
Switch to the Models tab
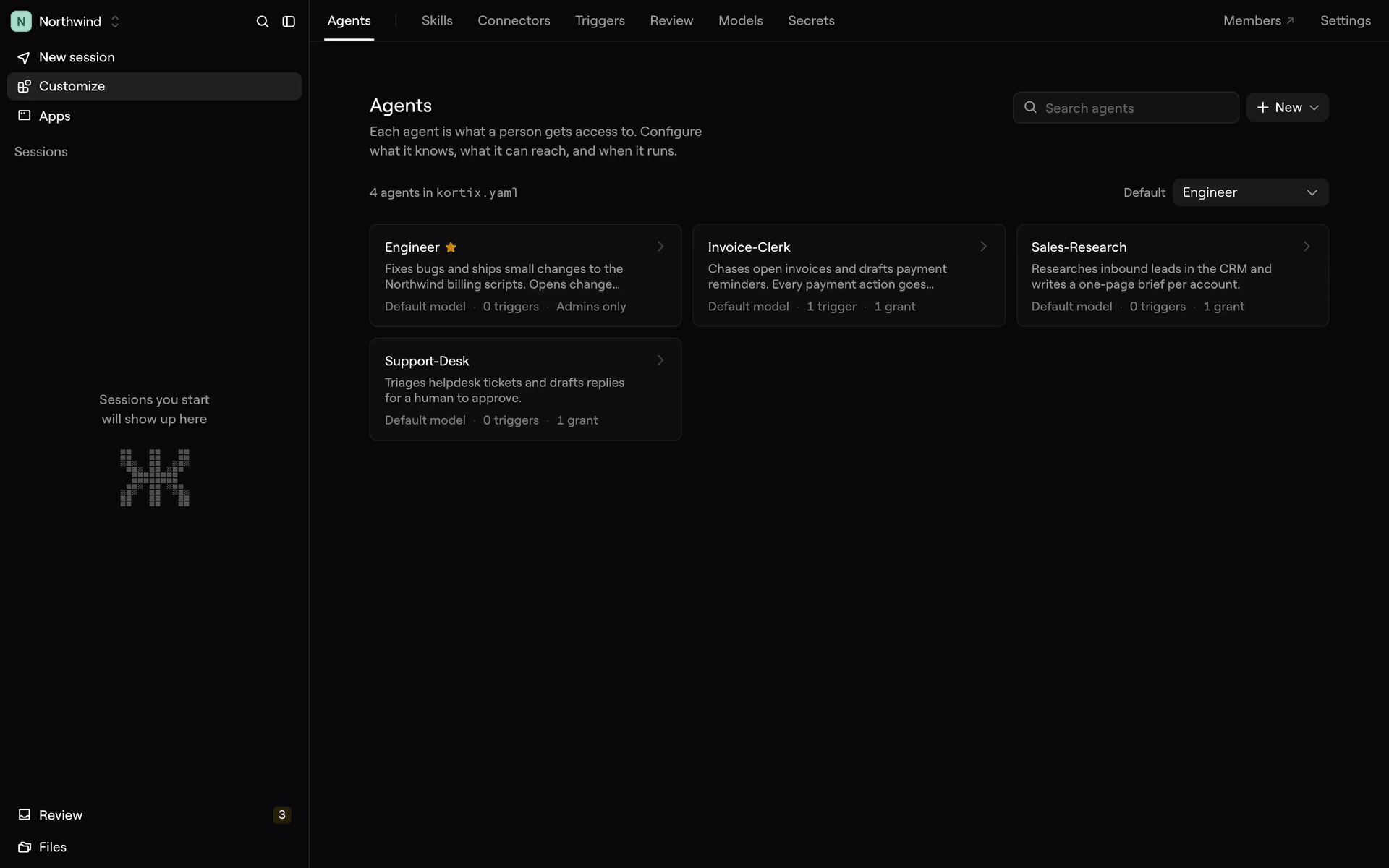(740, 21)
